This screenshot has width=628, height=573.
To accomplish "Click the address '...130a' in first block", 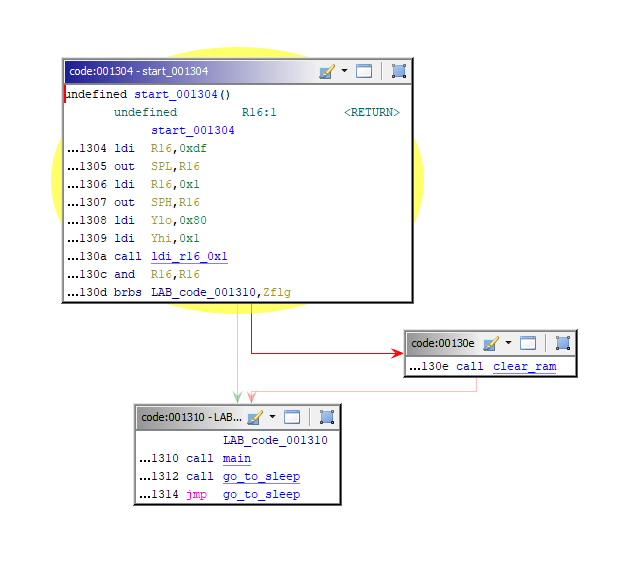I will coord(87,257).
